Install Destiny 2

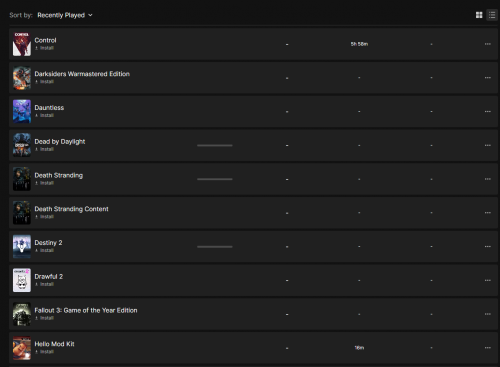pyautogui.click(x=44, y=250)
